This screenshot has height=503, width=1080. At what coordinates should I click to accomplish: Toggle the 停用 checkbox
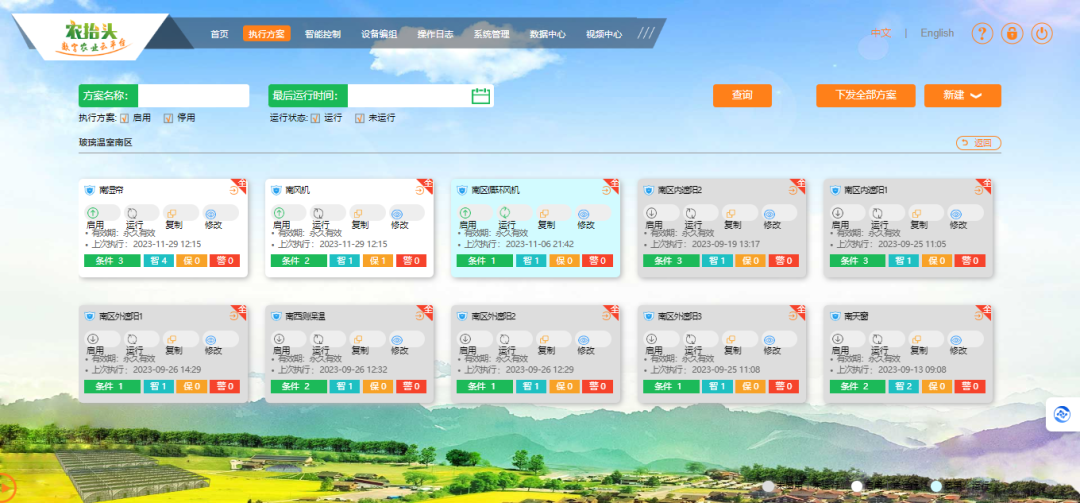(x=168, y=118)
